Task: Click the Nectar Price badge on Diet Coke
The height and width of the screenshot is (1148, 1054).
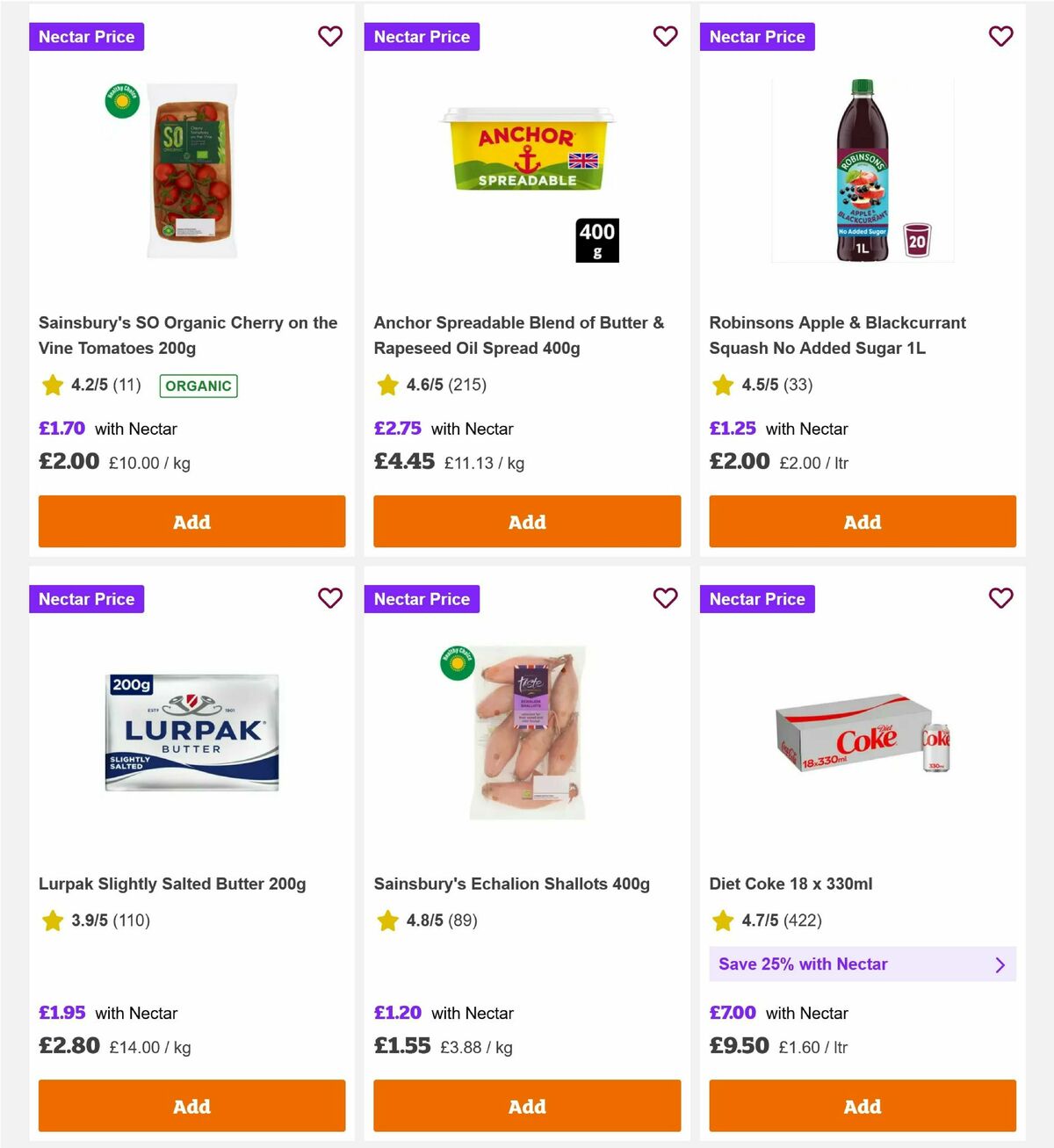Action: pos(757,598)
